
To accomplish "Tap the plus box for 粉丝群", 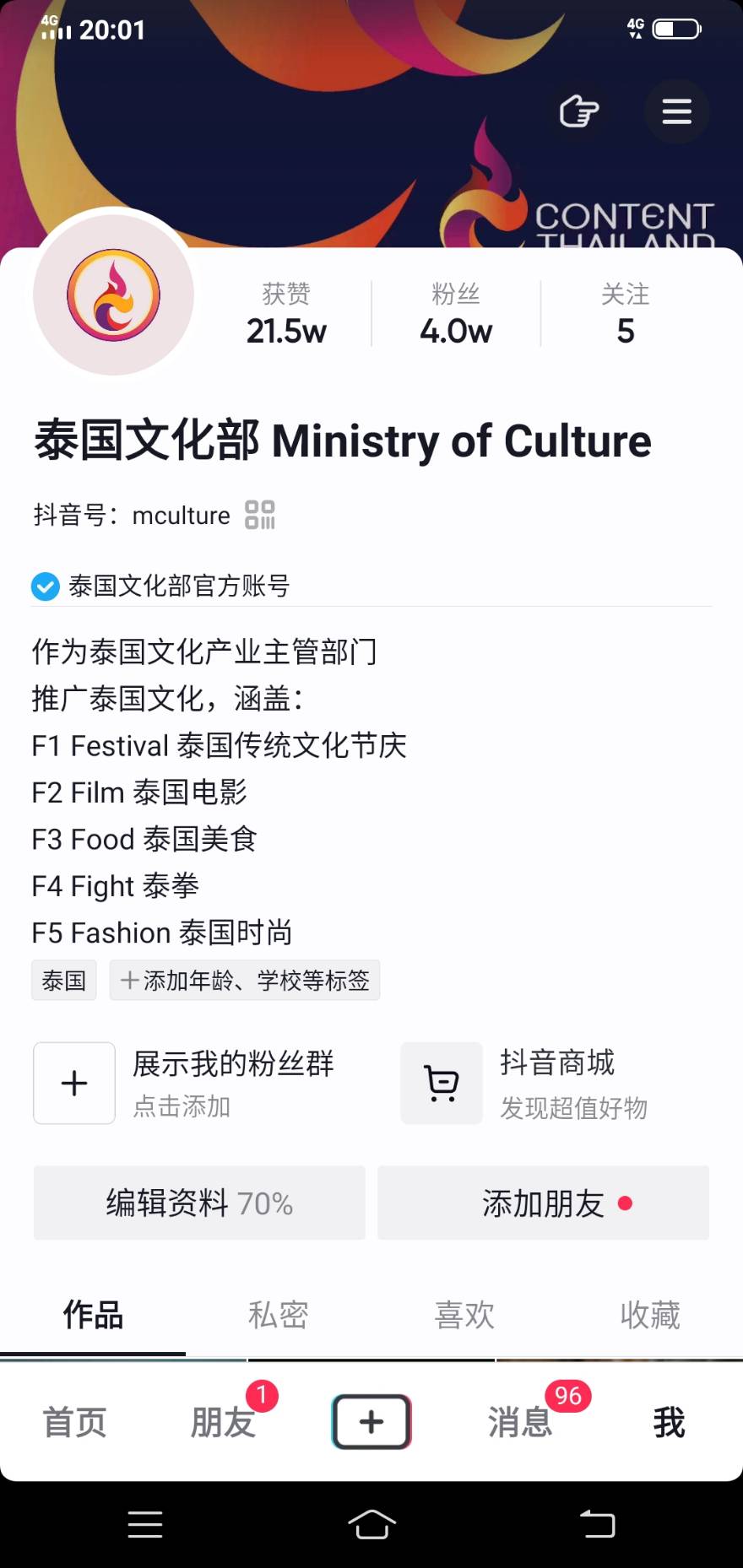I will point(74,1083).
